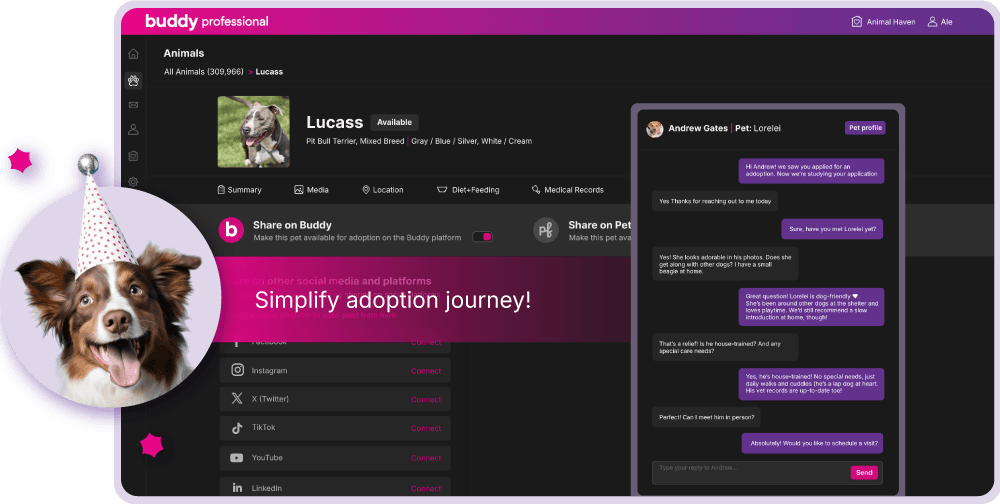
Task: Open the person icon in sidebar
Action: (x=133, y=130)
